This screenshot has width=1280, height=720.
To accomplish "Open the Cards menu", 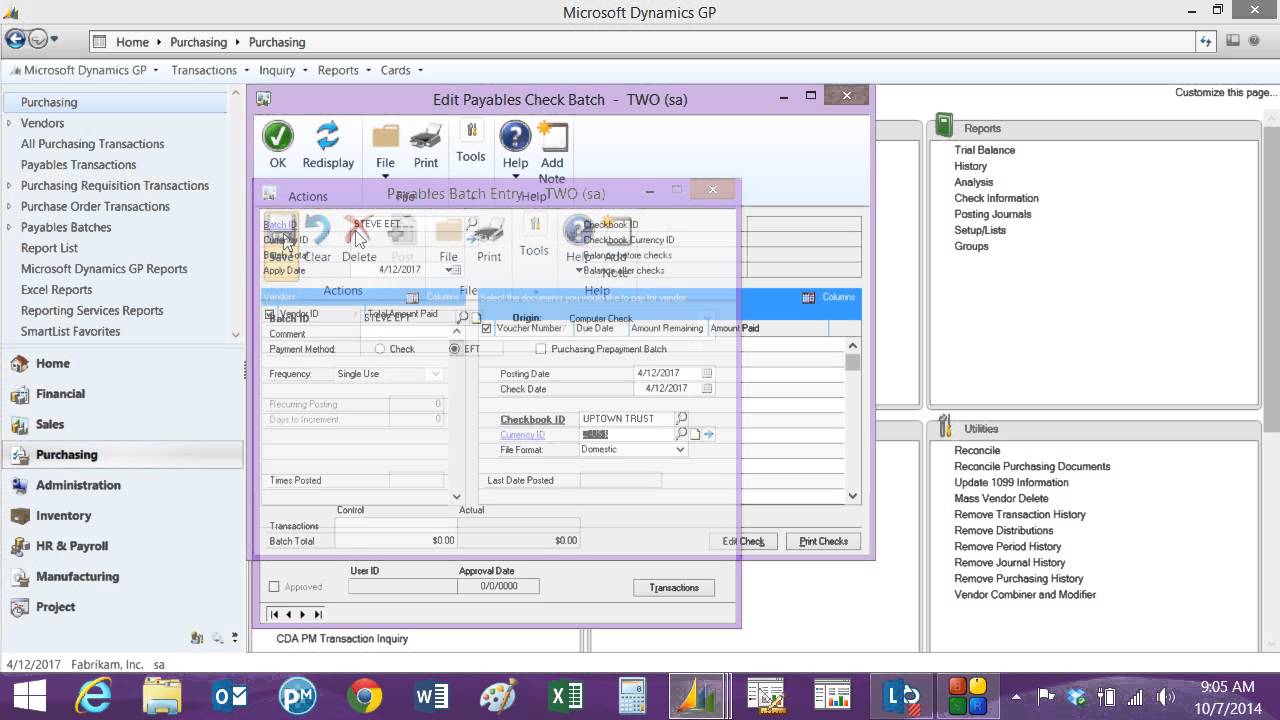I will (401, 70).
